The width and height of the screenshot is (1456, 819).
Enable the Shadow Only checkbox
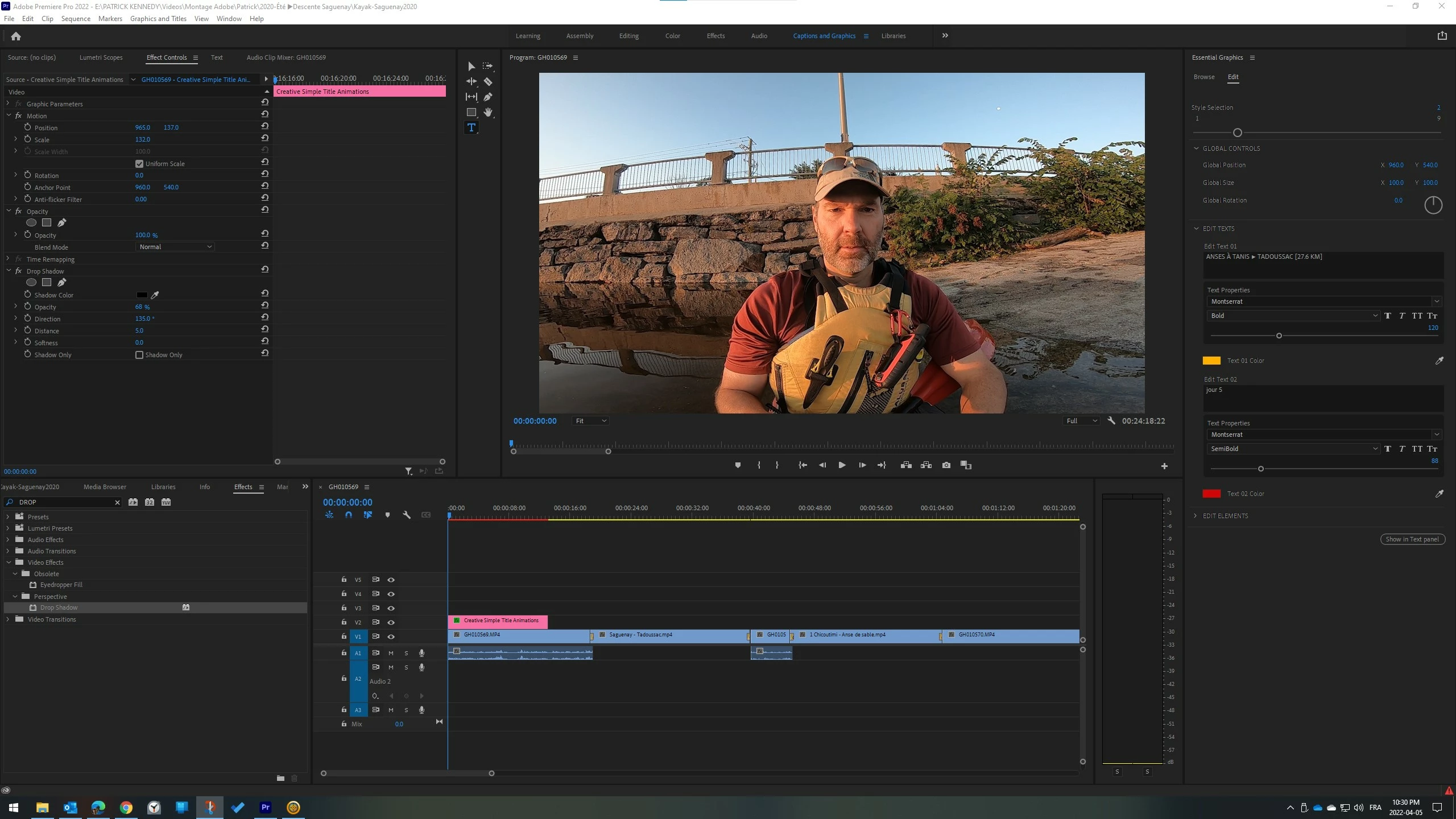[139, 355]
